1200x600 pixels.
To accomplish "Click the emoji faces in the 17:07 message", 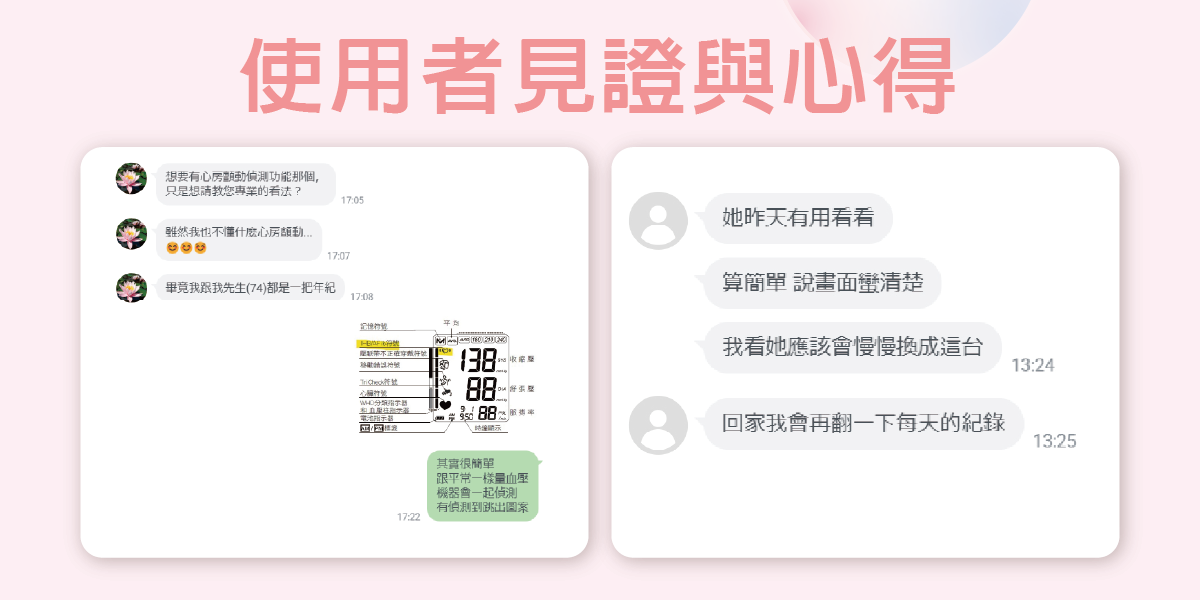I will click(186, 248).
